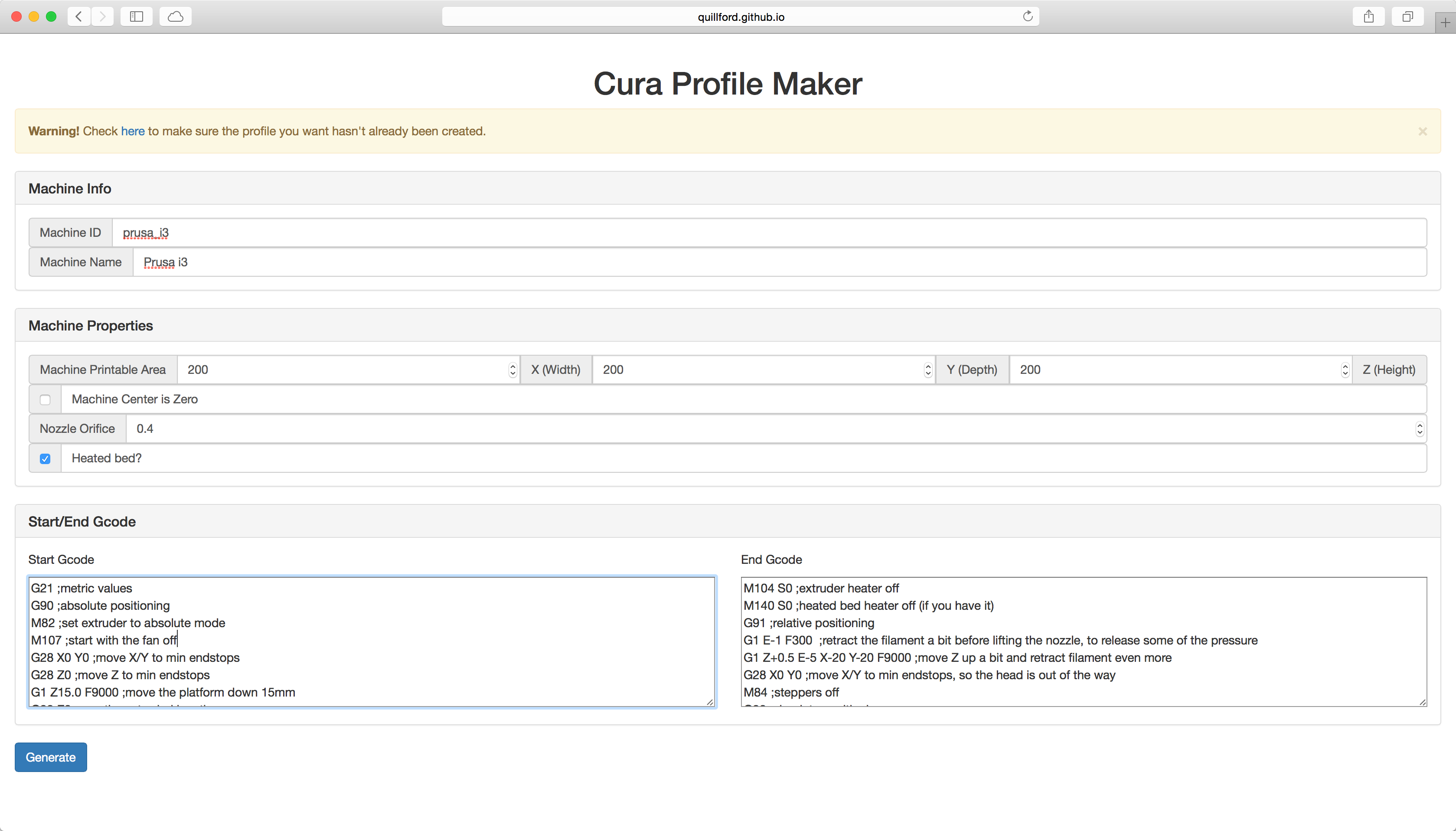Viewport: 1456px width, 831px height.
Task: Click the Safari forward arrow
Action: [x=102, y=16]
